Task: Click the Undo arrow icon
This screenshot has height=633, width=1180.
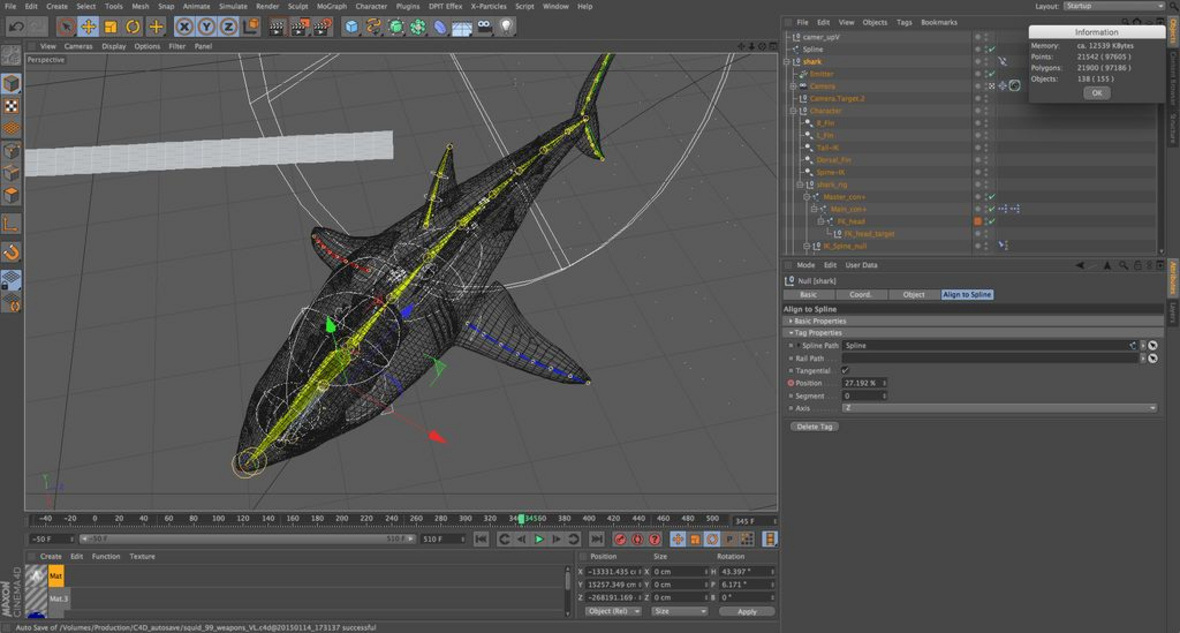Action: [15, 27]
